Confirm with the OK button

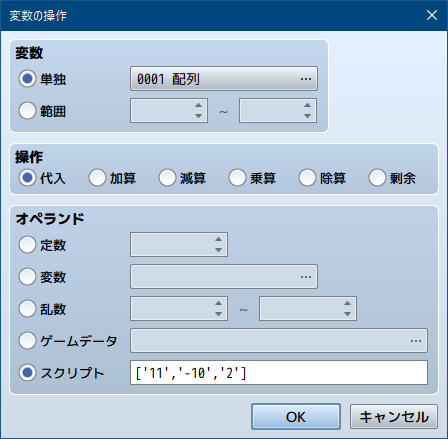[x=296, y=417]
